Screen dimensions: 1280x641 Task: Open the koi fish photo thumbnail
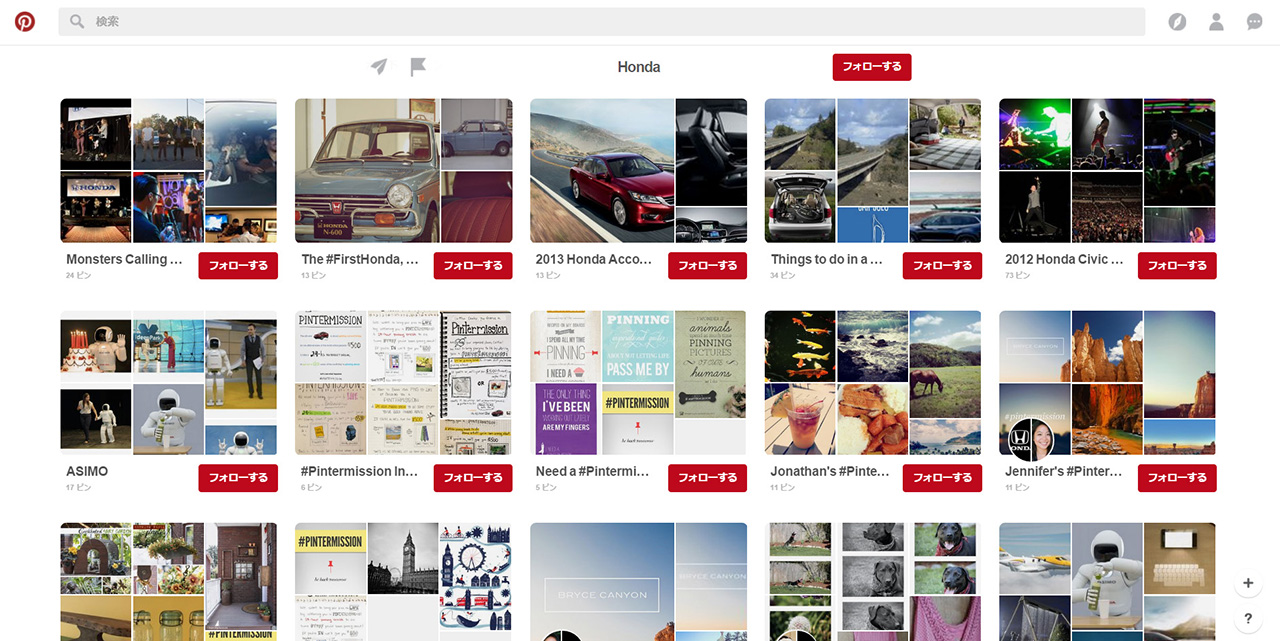click(800, 346)
